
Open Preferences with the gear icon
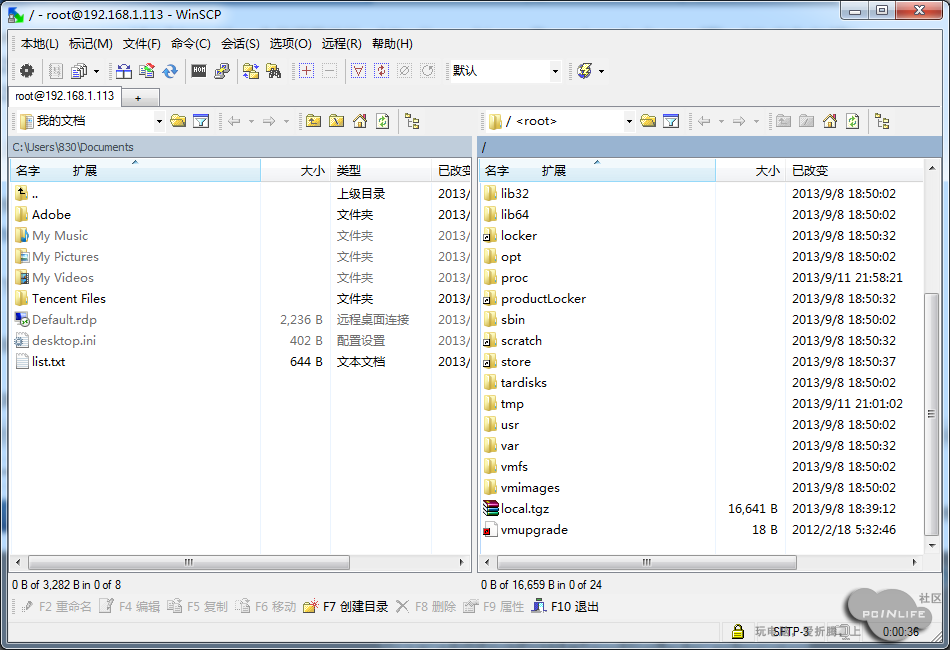(27, 71)
